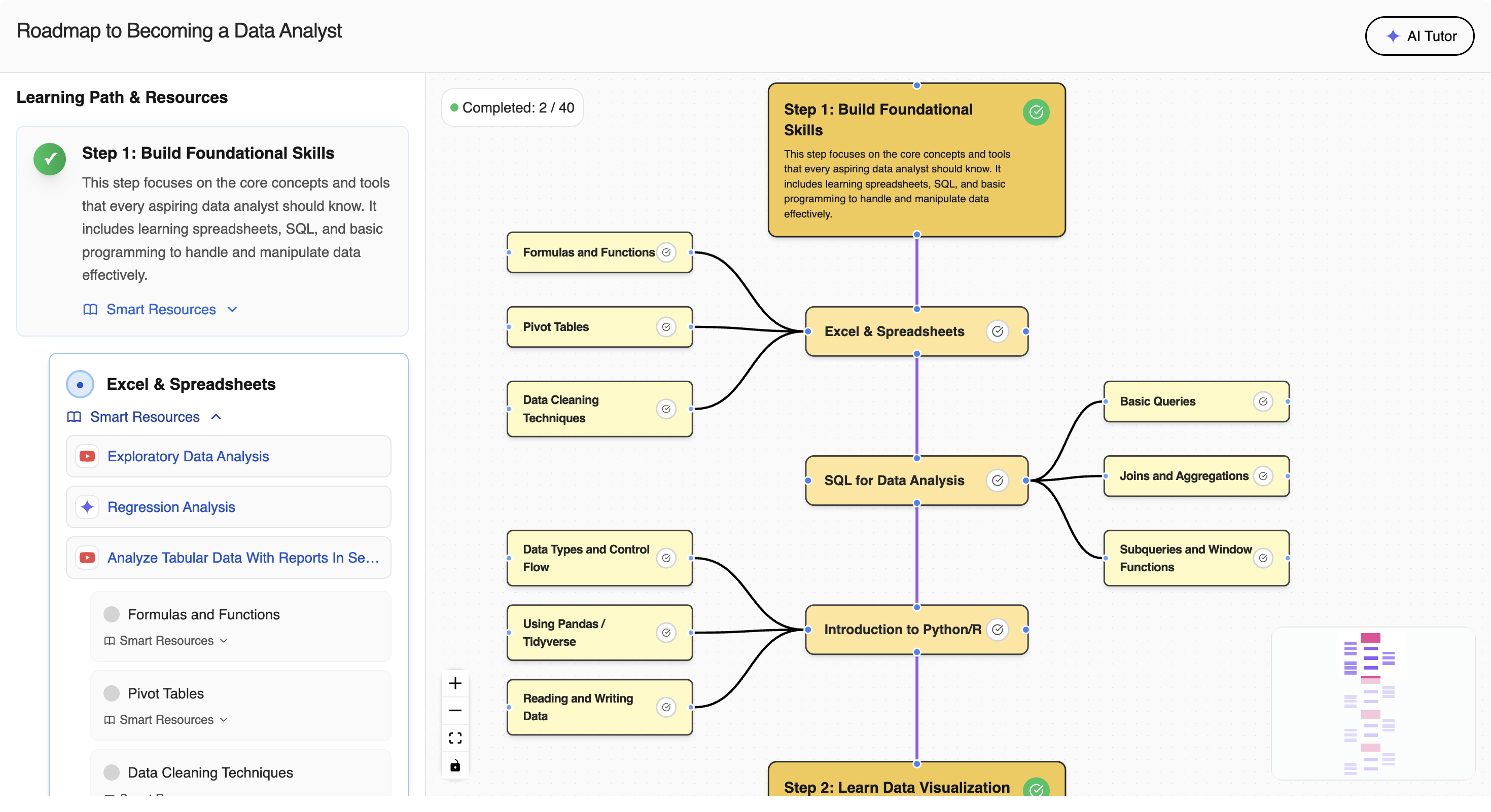Screen dimensions: 1491x812
Task: Collapse Excel & Spreadsheets Smart Resources
Action: 217,417
